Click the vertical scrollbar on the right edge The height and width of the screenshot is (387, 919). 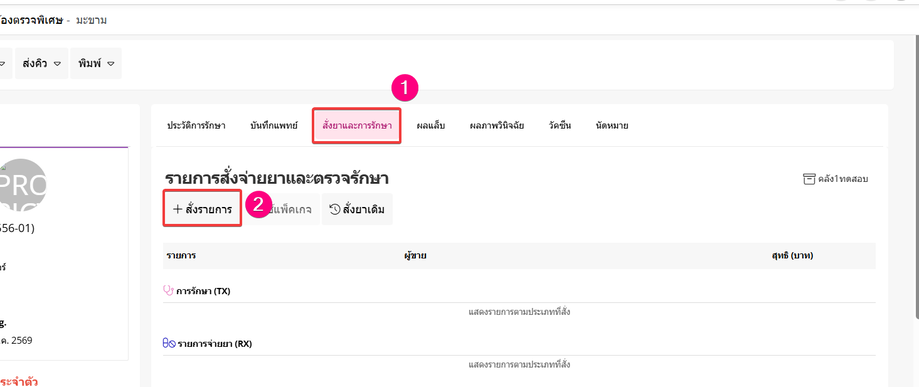[x=915, y=176]
